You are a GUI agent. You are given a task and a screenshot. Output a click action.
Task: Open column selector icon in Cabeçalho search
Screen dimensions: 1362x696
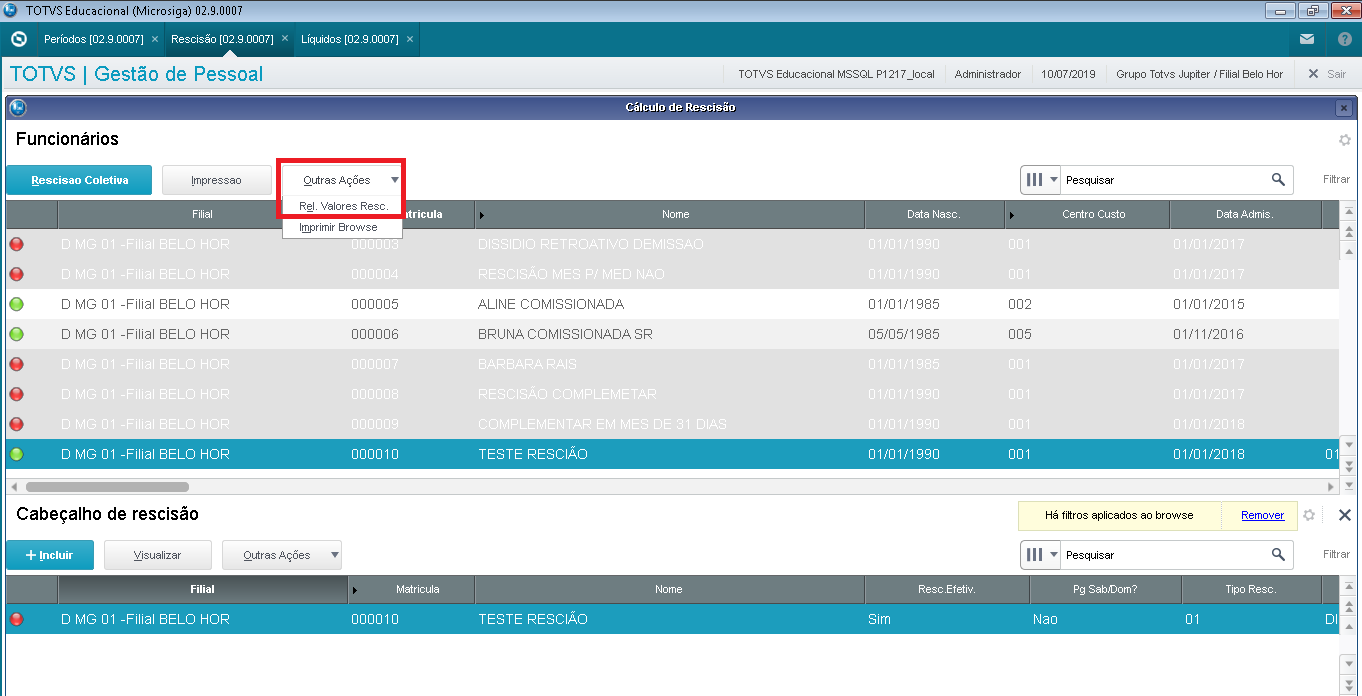(x=1041, y=554)
